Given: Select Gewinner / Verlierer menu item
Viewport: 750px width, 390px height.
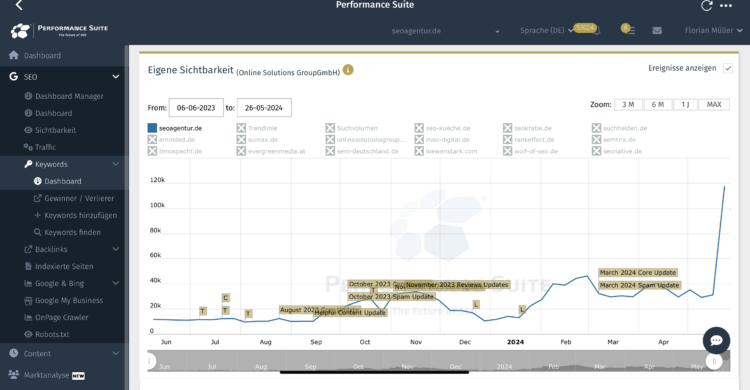Looking at the screenshot, I should click(x=79, y=198).
